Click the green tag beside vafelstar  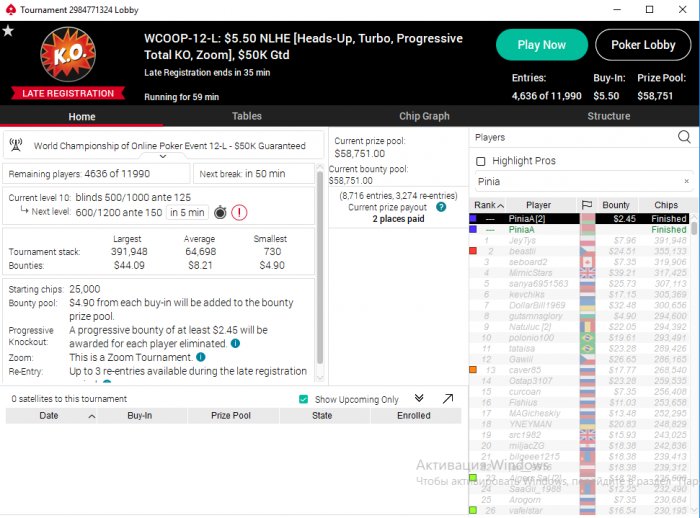pyautogui.click(x=473, y=510)
